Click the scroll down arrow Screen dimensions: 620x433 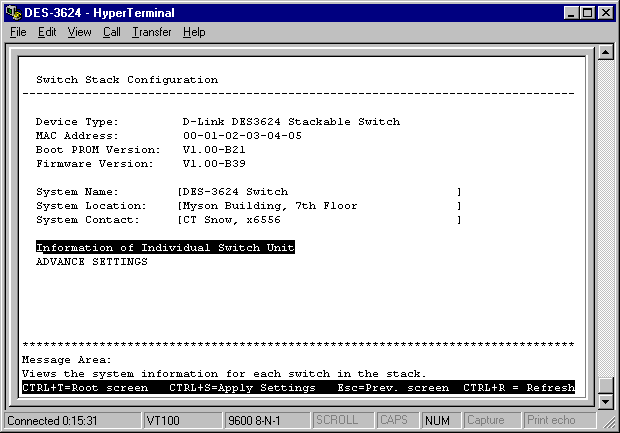coord(604,401)
